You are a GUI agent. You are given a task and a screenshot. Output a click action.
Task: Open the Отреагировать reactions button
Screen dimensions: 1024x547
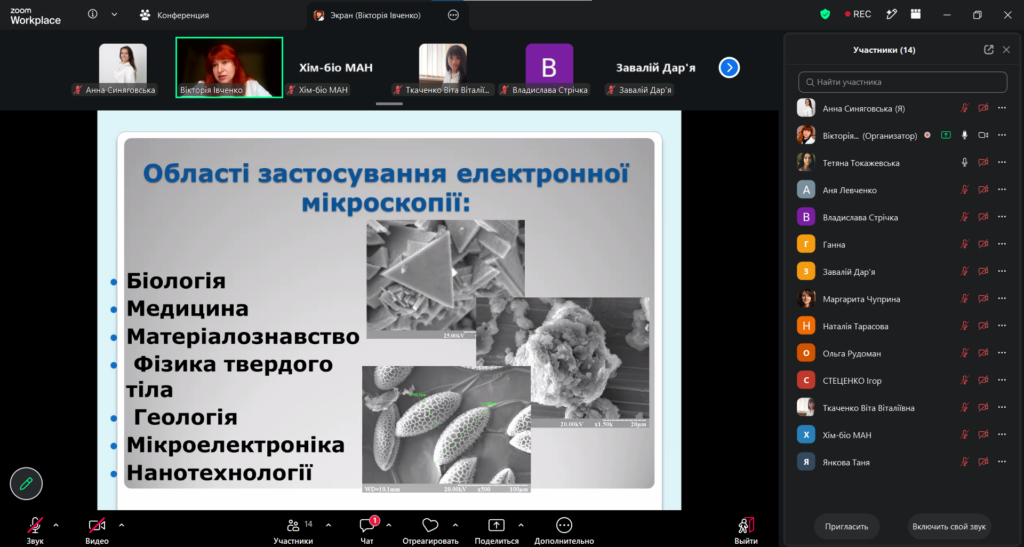point(430,529)
